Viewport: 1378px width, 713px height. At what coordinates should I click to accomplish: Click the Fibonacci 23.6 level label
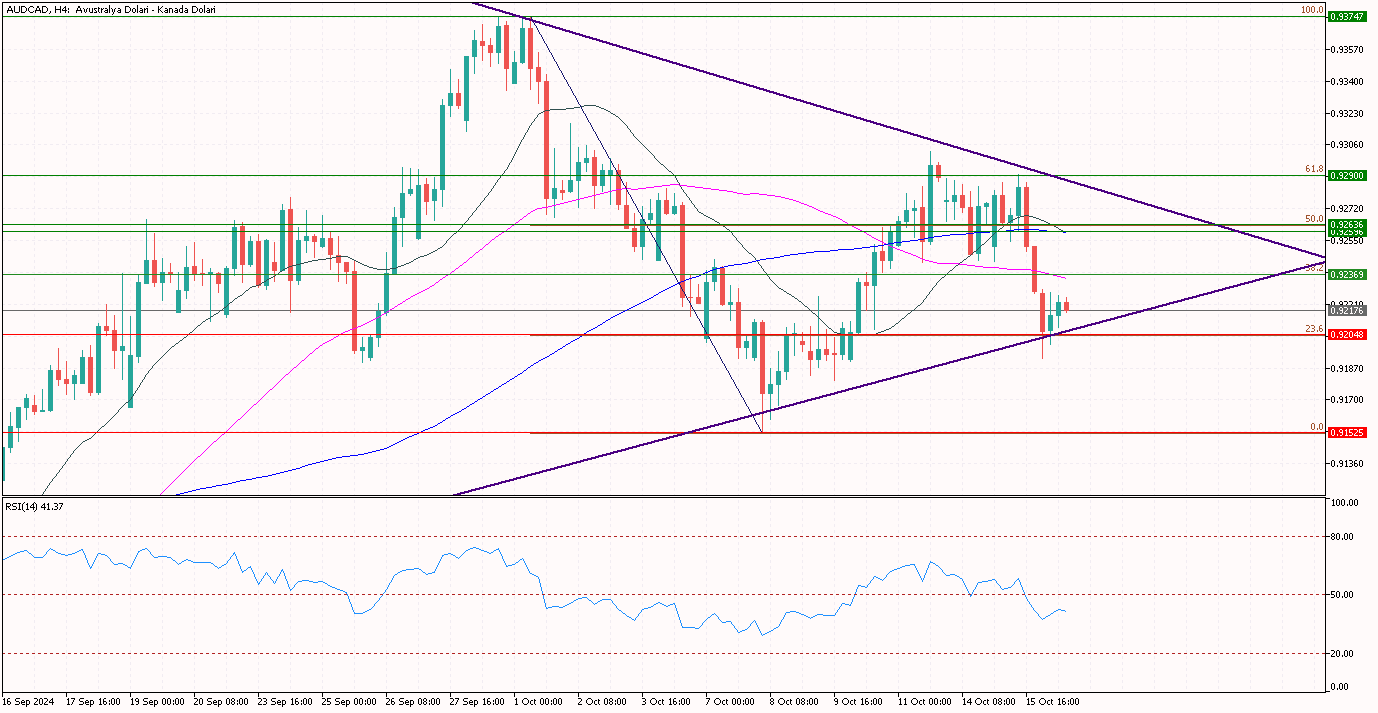[1314, 329]
